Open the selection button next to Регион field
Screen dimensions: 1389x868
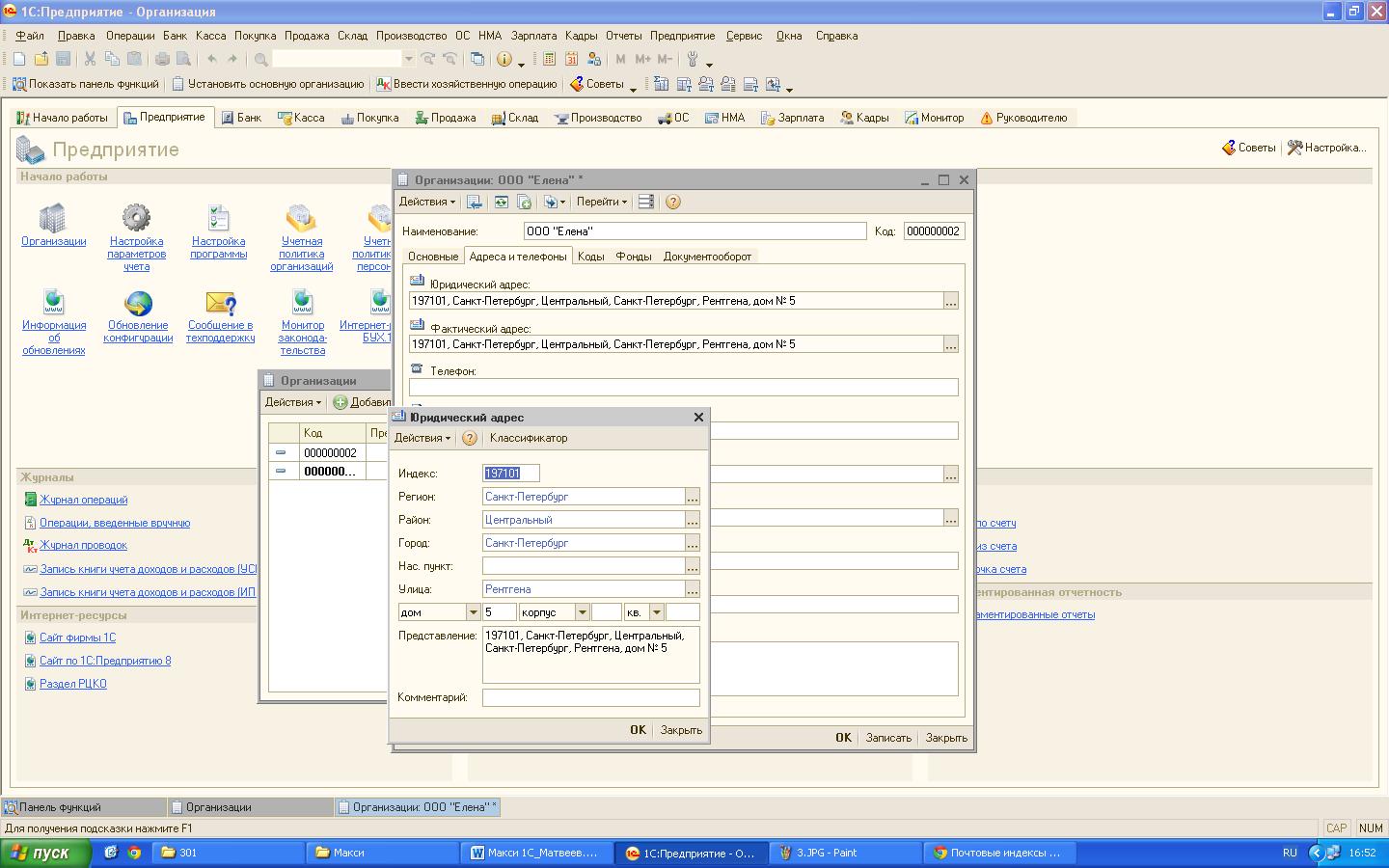coord(693,497)
